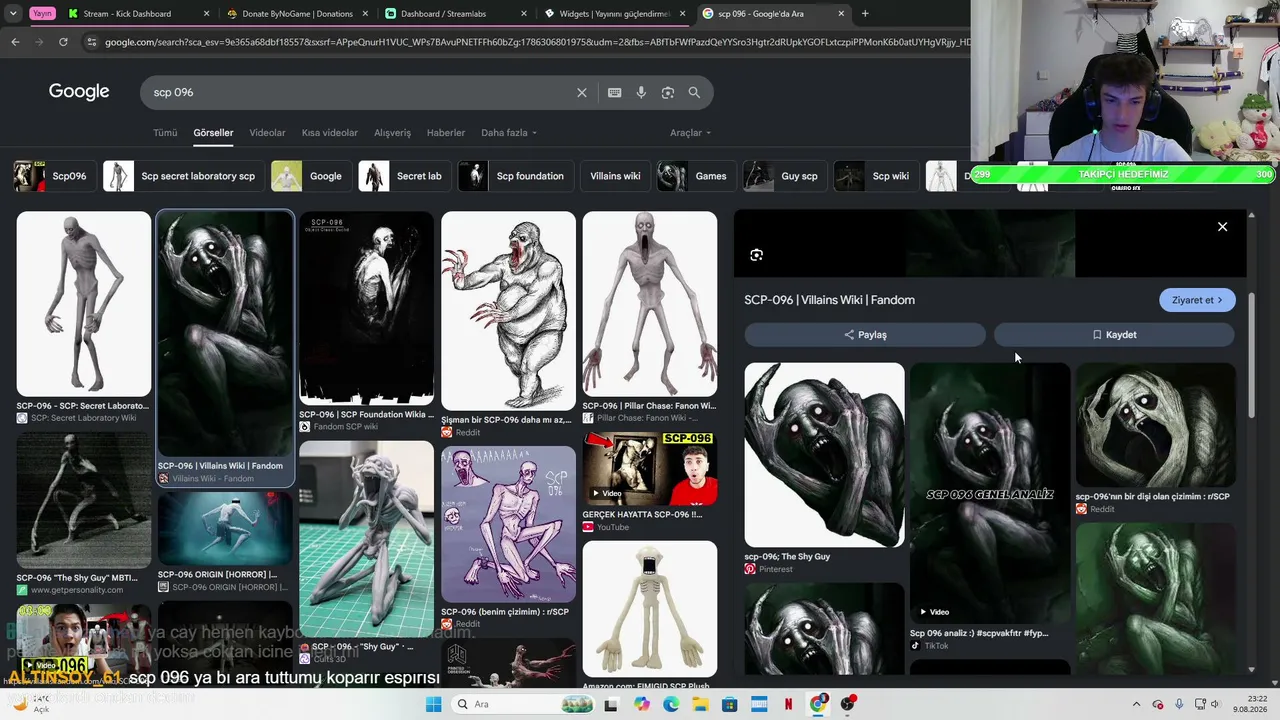Click the microphone icon in the system tray
1280x720 pixels.
(x=1180, y=704)
